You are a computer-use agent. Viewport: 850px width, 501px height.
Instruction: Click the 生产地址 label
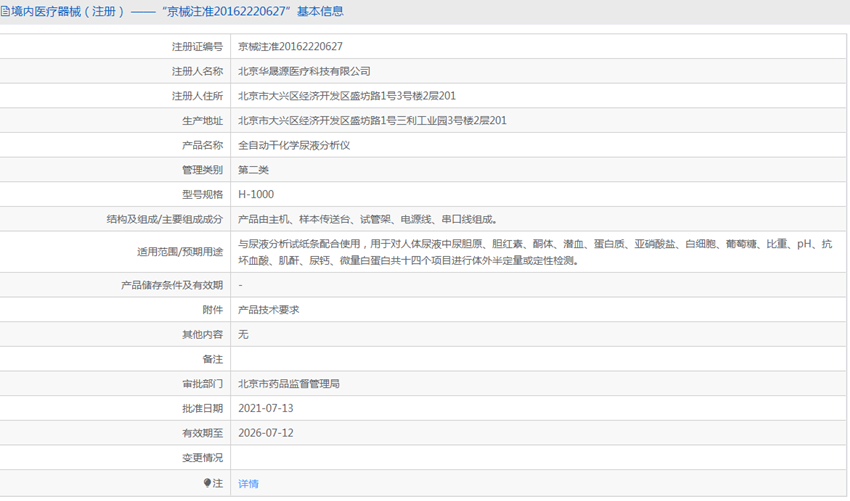point(202,120)
